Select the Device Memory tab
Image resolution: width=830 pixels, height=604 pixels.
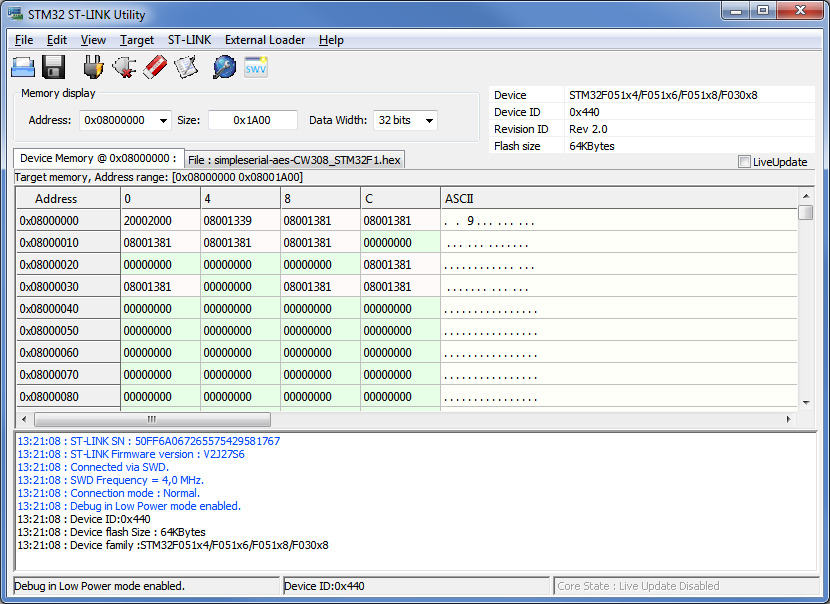[97, 158]
